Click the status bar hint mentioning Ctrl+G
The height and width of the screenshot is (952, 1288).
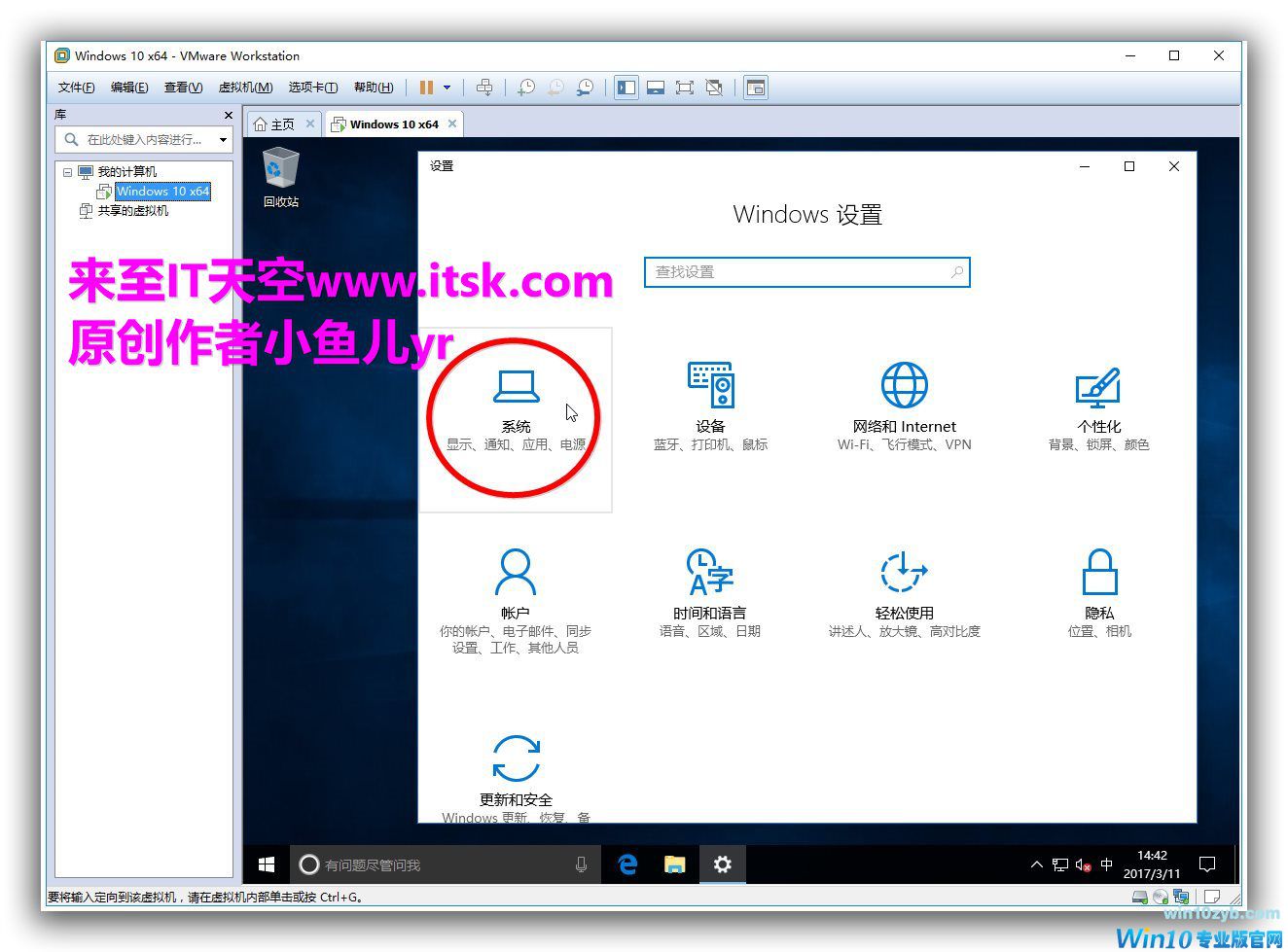(x=205, y=897)
